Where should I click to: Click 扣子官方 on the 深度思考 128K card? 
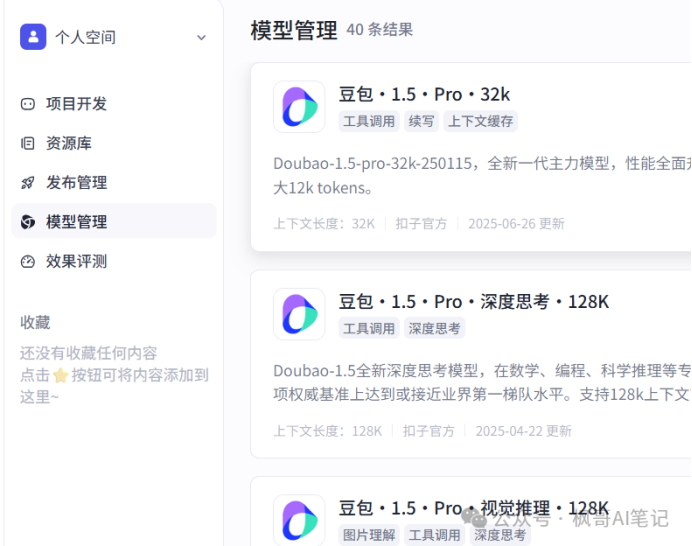pyautogui.click(x=429, y=431)
